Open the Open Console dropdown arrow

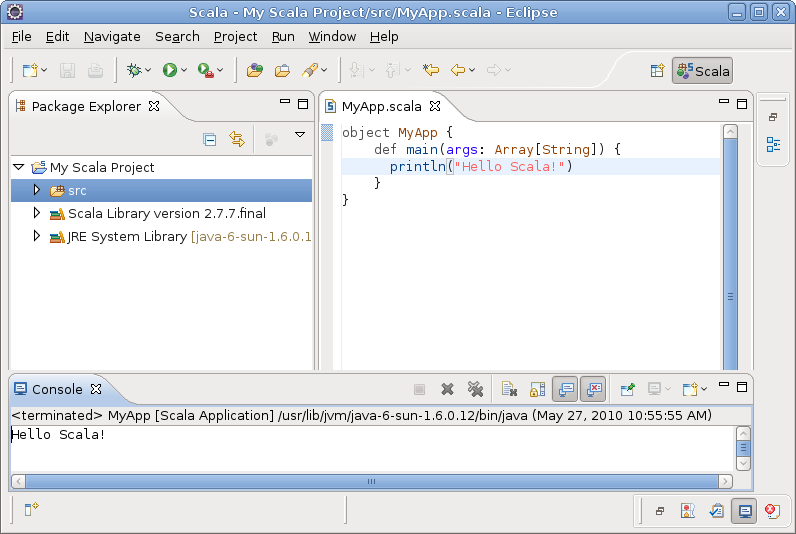[x=704, y=389]
